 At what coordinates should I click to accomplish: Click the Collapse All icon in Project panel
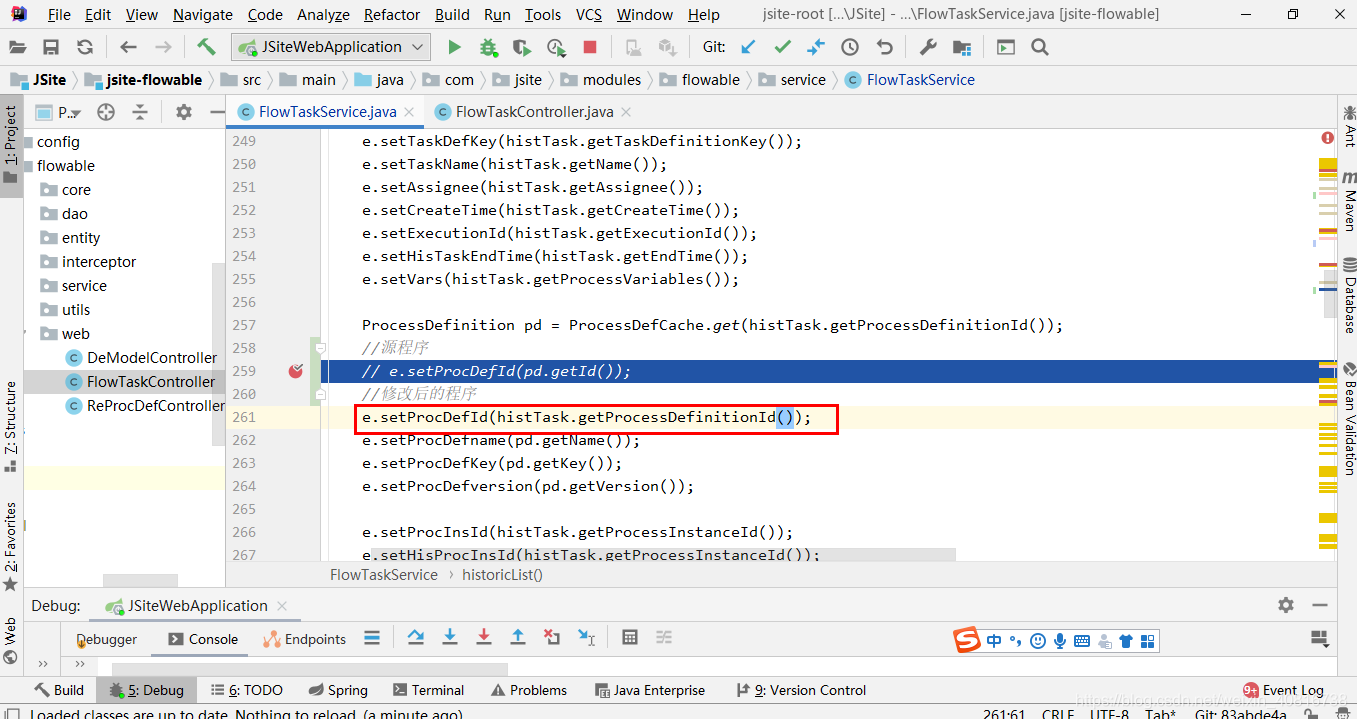(x=140, y=112)
